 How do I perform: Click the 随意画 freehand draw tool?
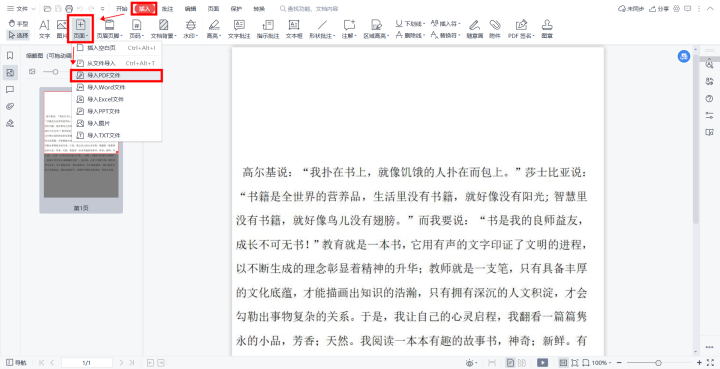pos(475,29)
